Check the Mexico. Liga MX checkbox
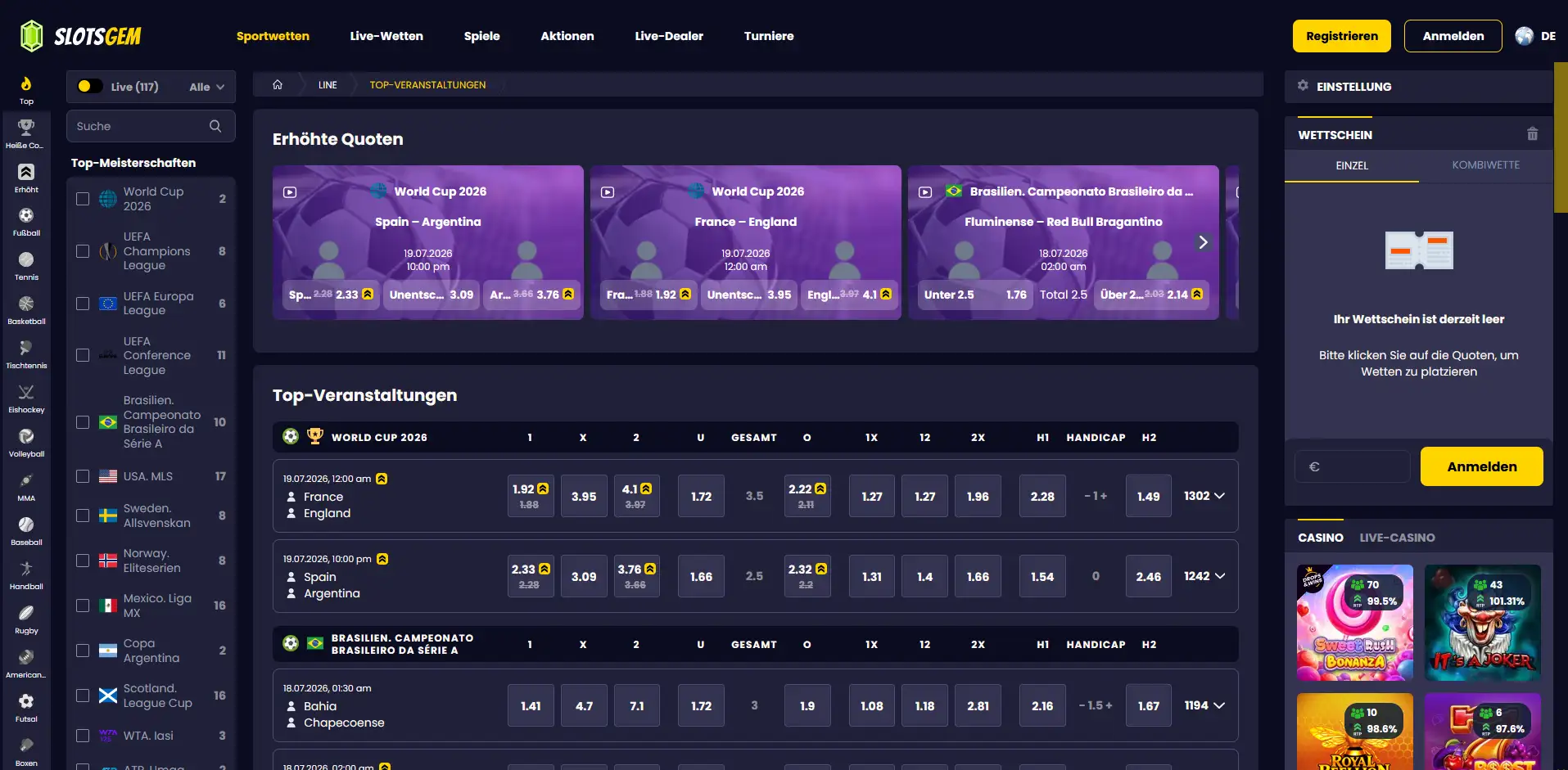 (x=83, y=606)
